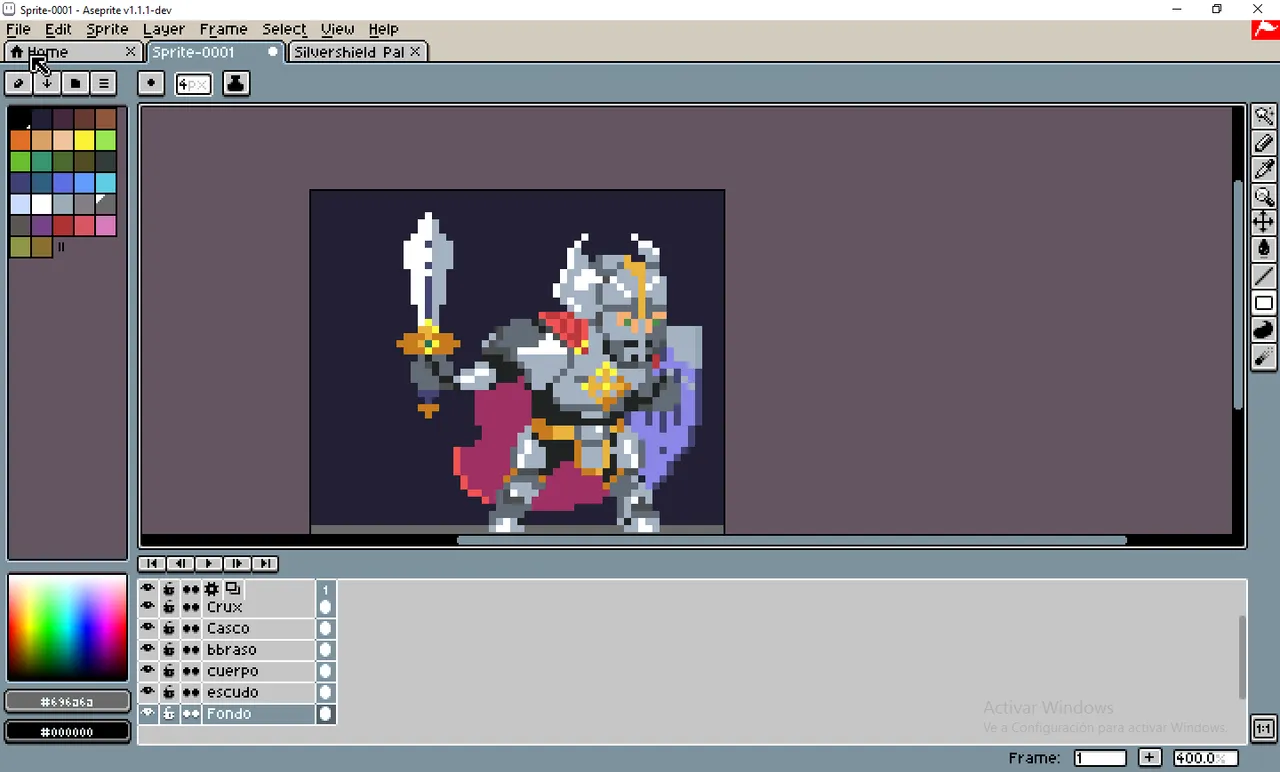
Task: Pick the pink palette swatch
Action: click(x=106, y=225)
